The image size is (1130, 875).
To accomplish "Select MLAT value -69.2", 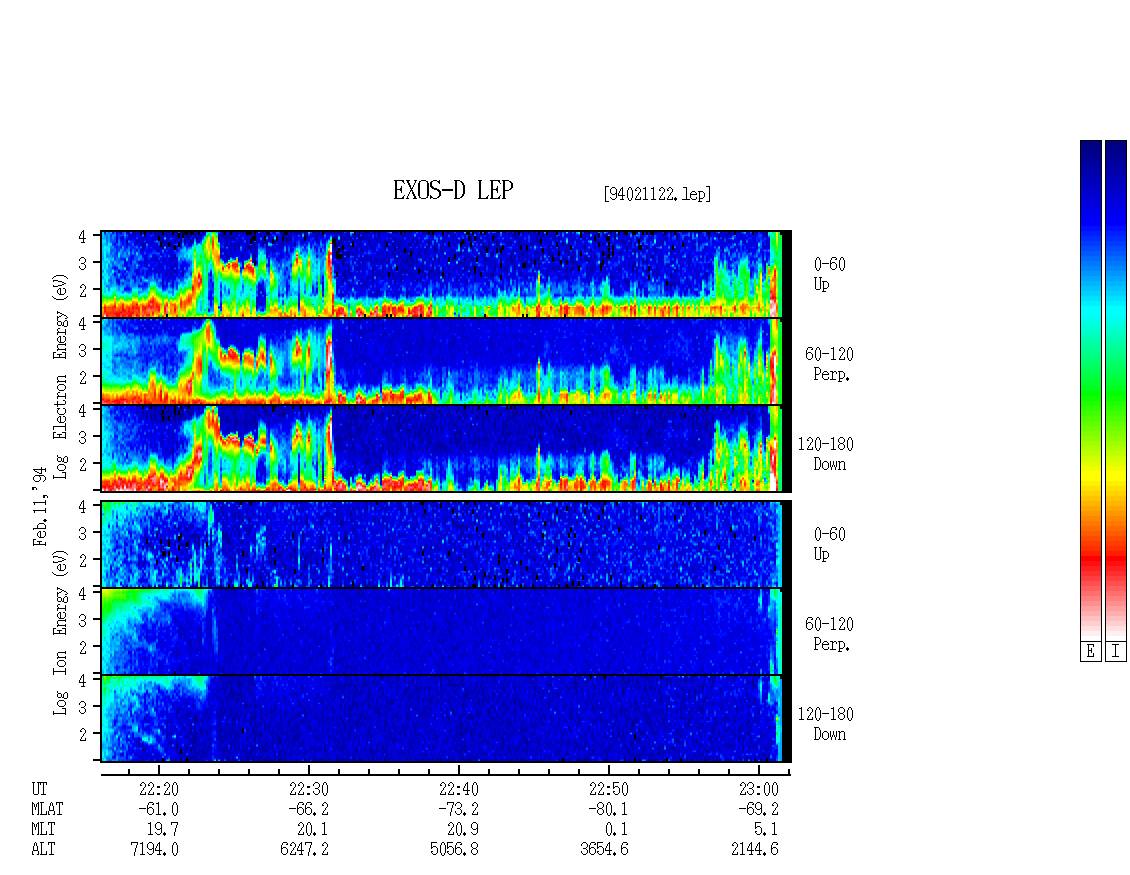I will (758, 809).
